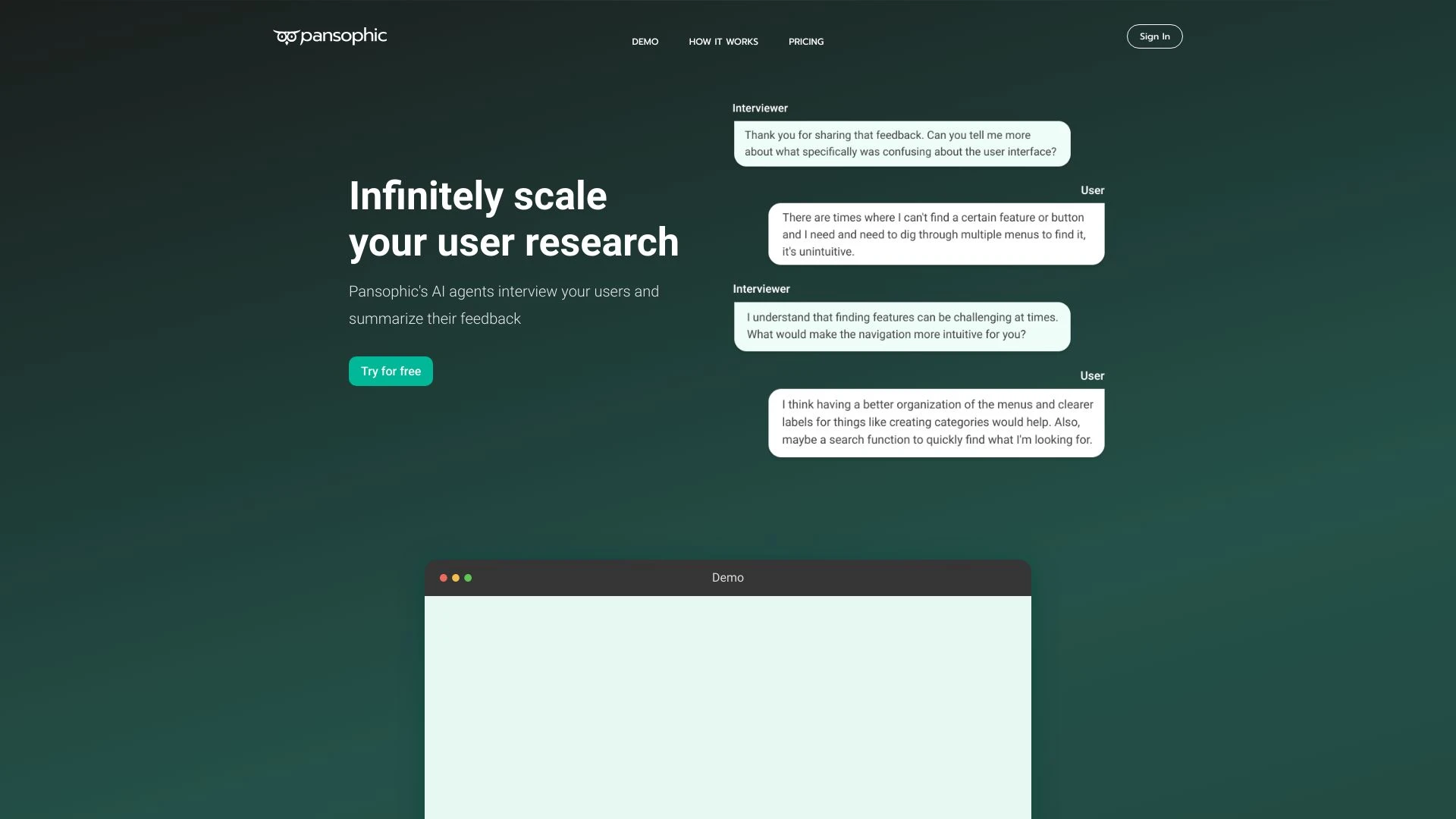This screenshot has width=1456, height=819.
Task: Click the Interviewer label above the first message
Action: point(759,108)
